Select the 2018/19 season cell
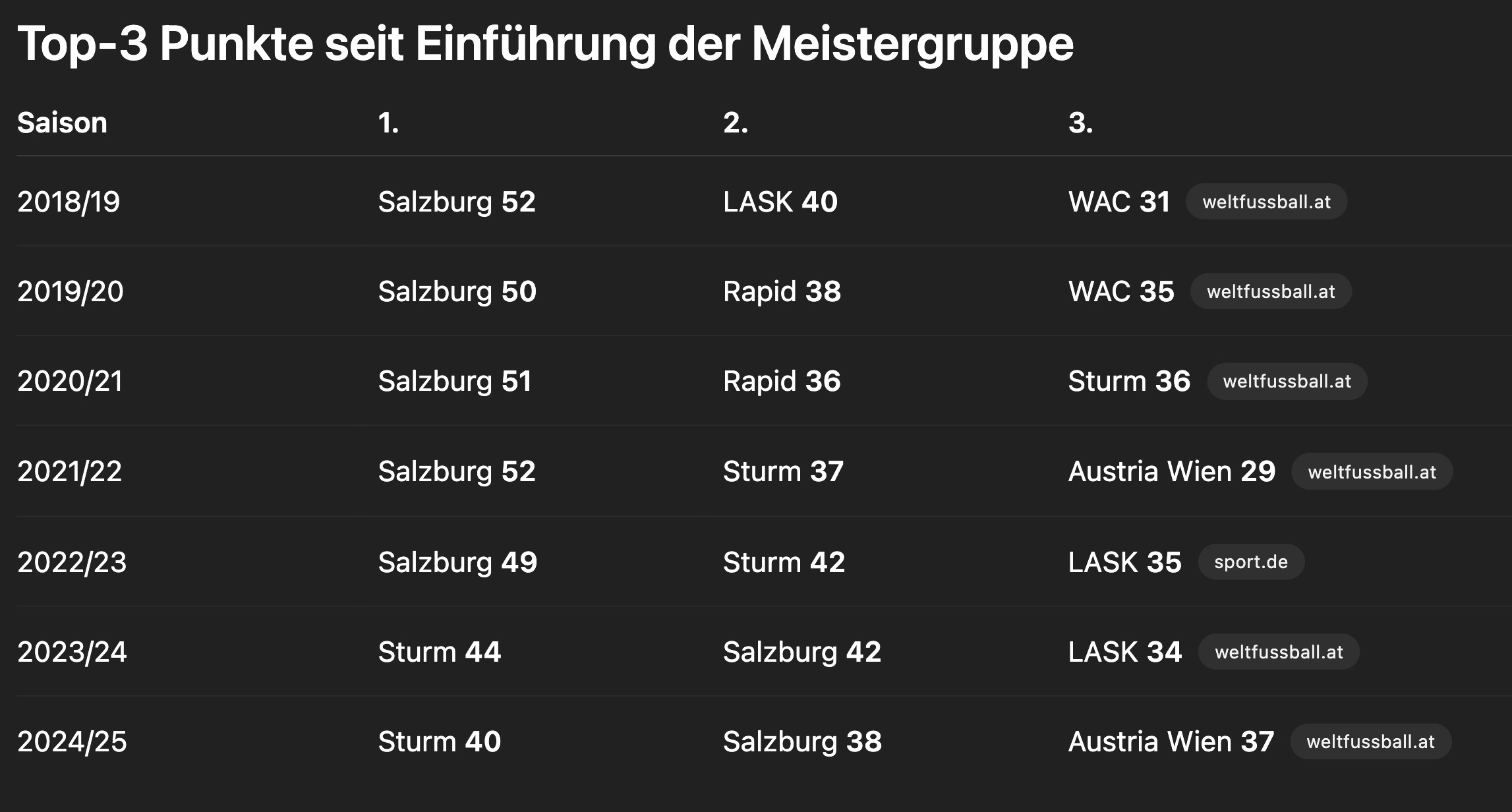1512x812 pixels. (69, 202)
